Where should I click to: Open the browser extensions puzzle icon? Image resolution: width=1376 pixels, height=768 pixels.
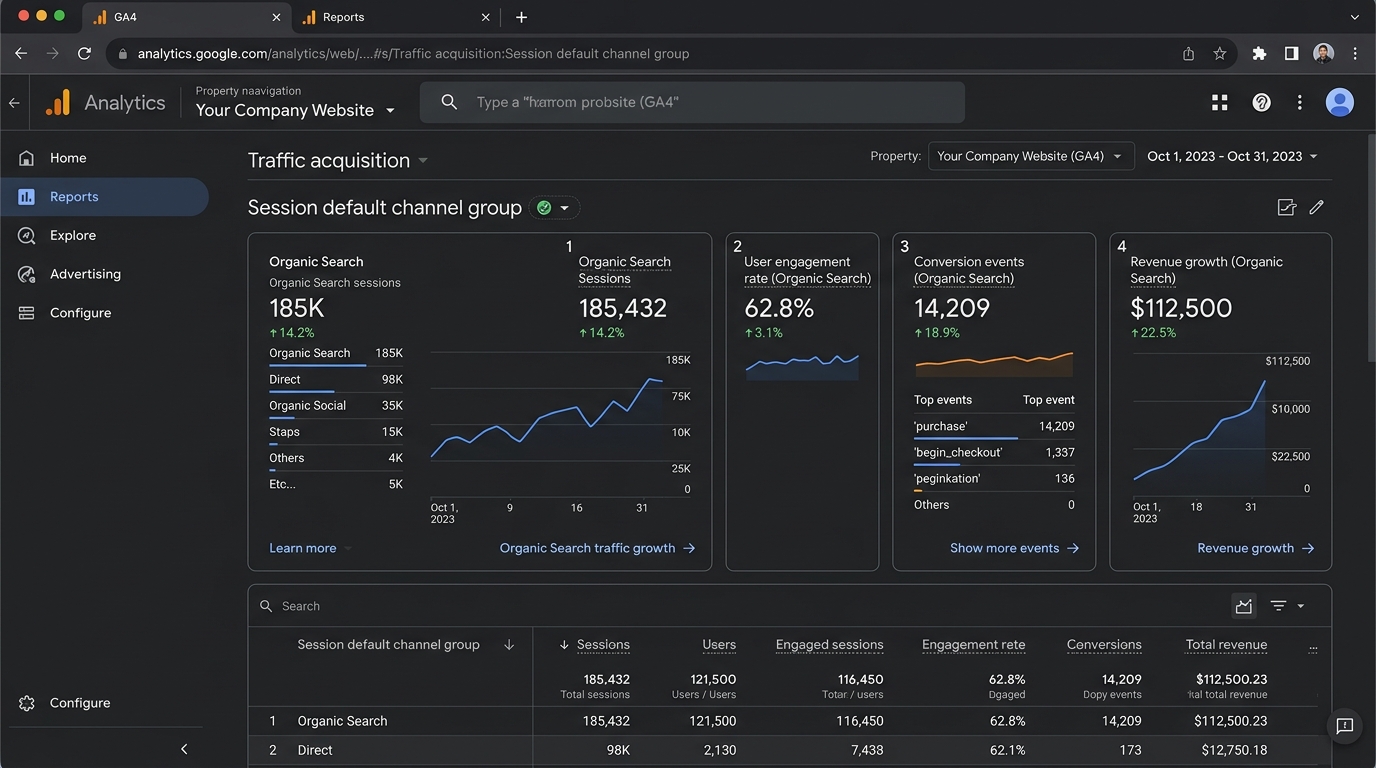pos(1259,54)
